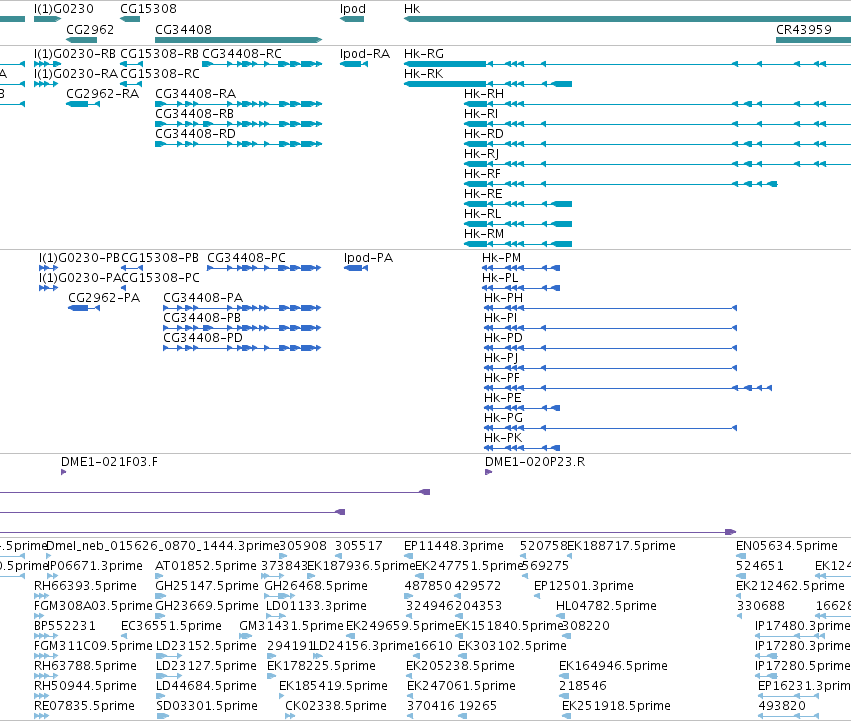Viewport: 851px width, 721px height.
Task: Select the Hk-PM protein label
Action: coord(501,258)
